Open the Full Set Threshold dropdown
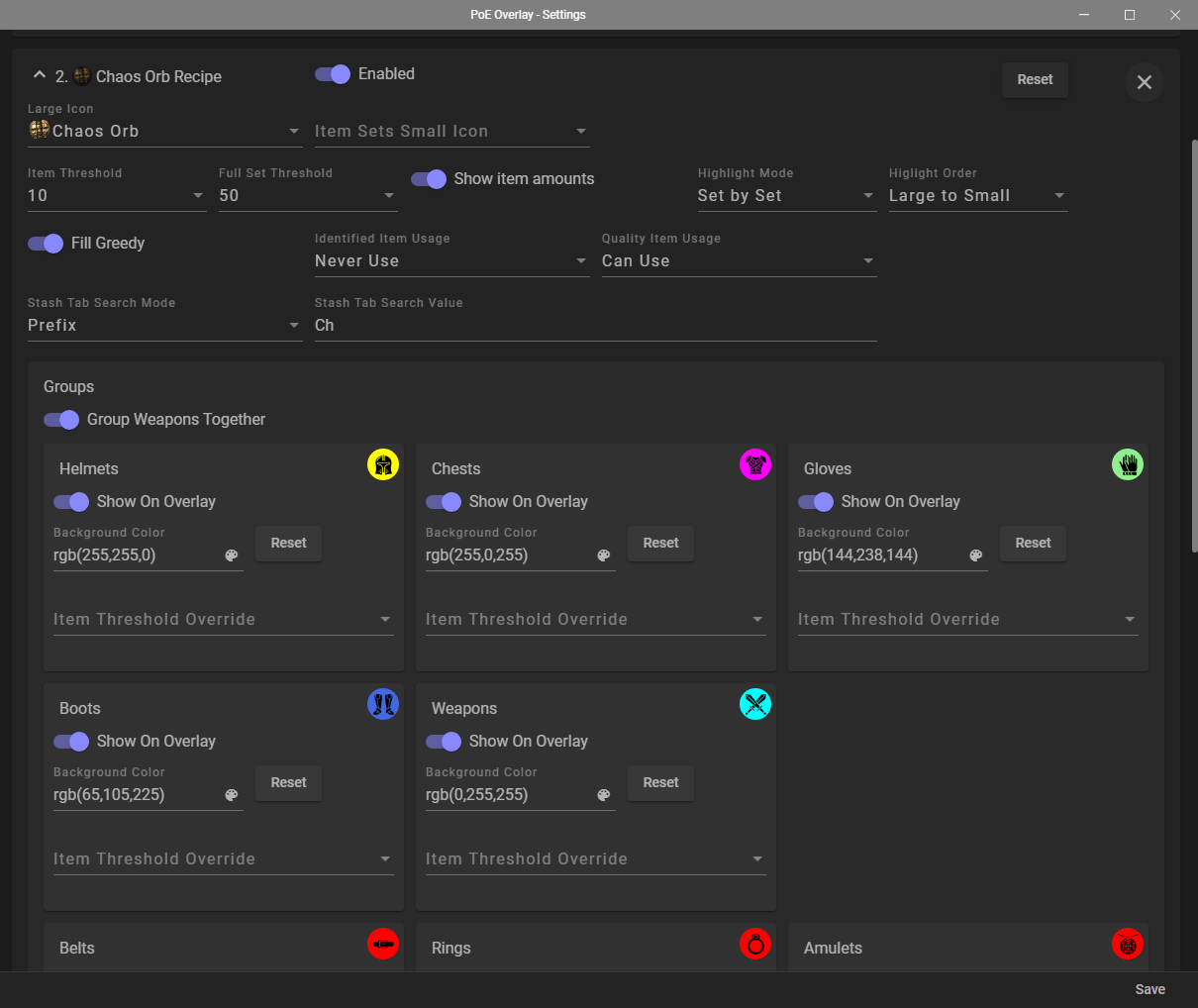 tap(308, 195)
